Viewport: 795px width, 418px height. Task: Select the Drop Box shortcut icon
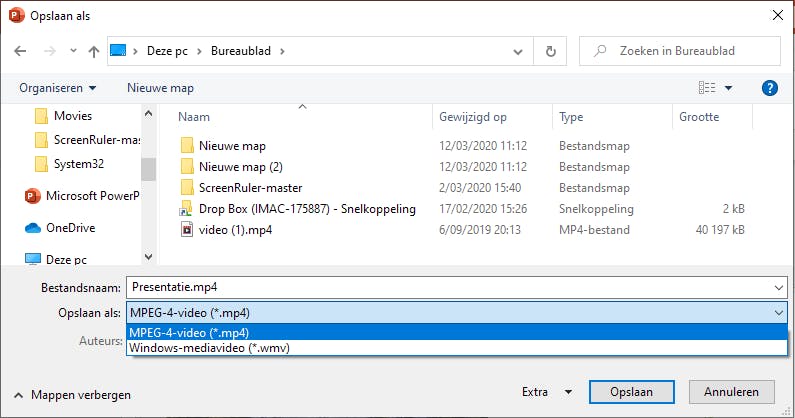pyautogui.click(x=186, y=208)
